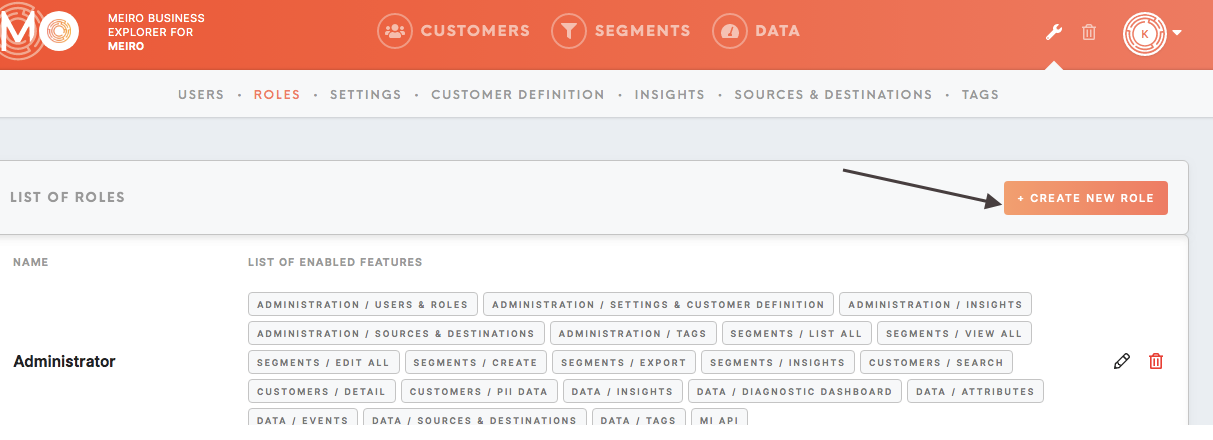
Task: Select the Sources & Destinations tab
Action: (833, 95)
